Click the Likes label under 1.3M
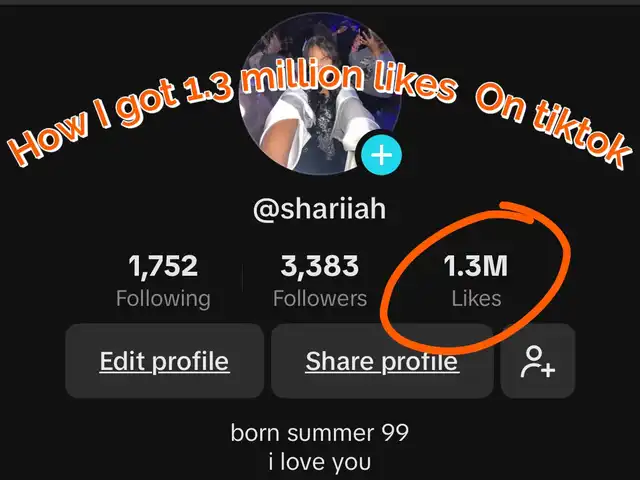The image size is (640, 480). click(476, 299)
